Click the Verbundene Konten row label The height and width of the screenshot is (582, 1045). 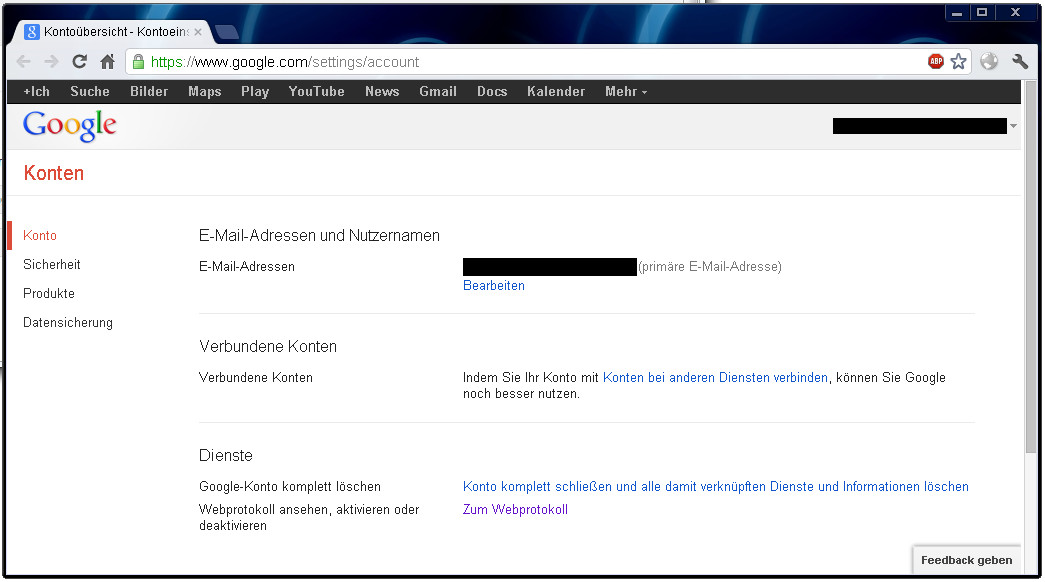click(x=256, y=377)
